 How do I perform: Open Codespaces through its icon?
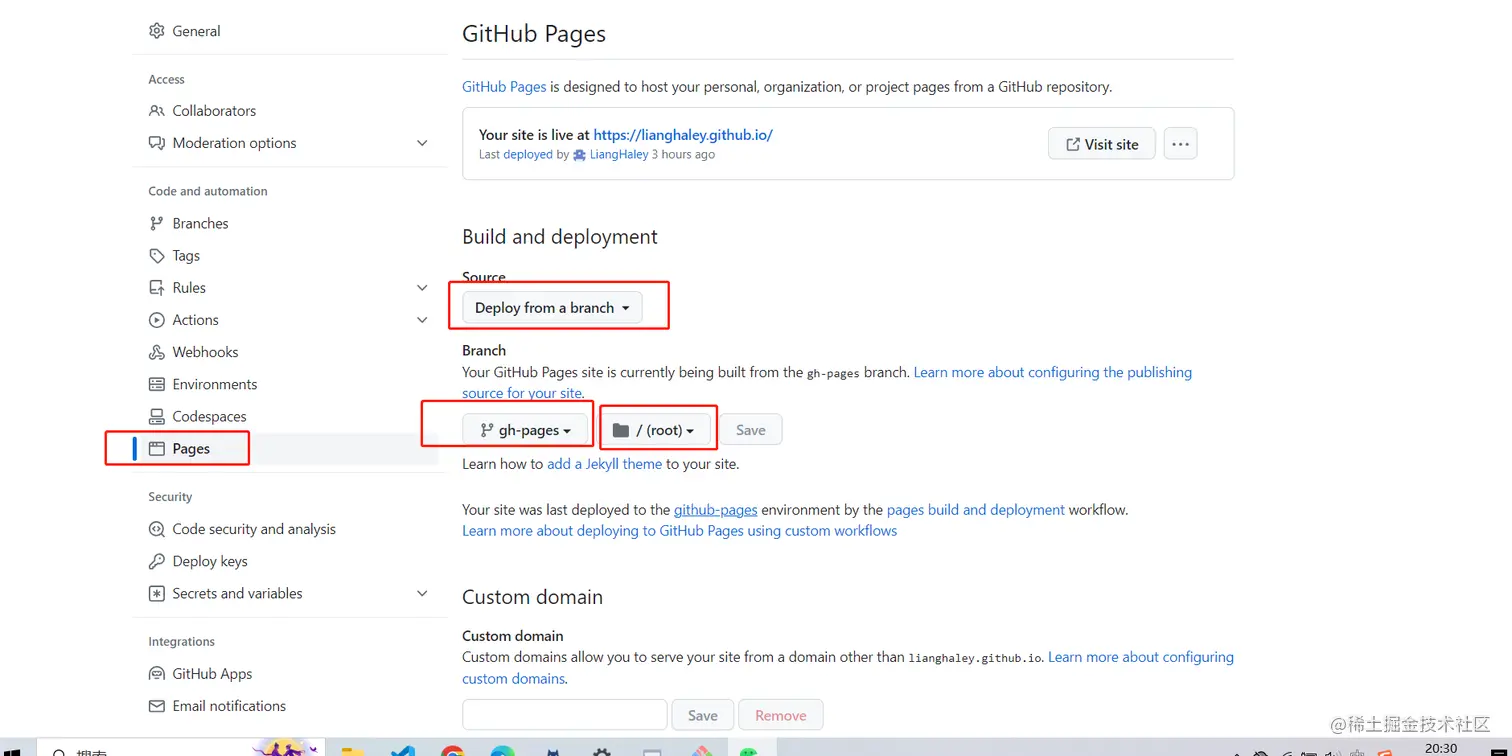click(x=156, y=416)
